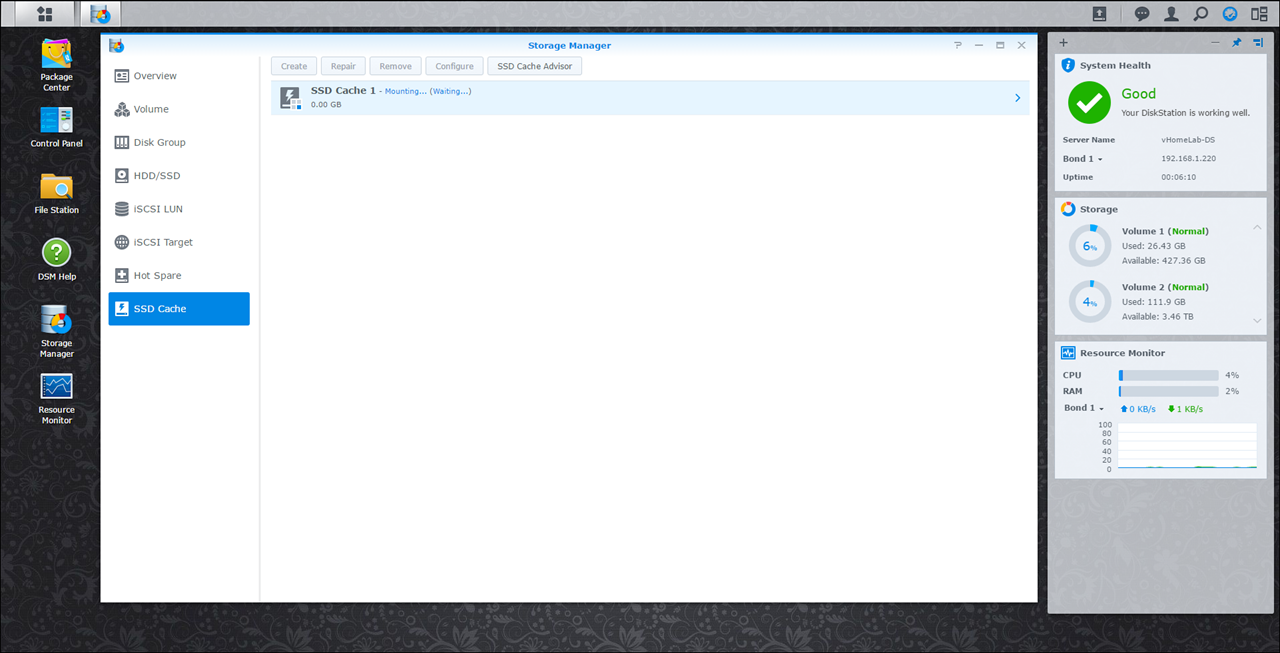The height and width of the screenshot is (653, 1280).
Task: Click the SSD Cache Advisor button
Action: point(534,66)
